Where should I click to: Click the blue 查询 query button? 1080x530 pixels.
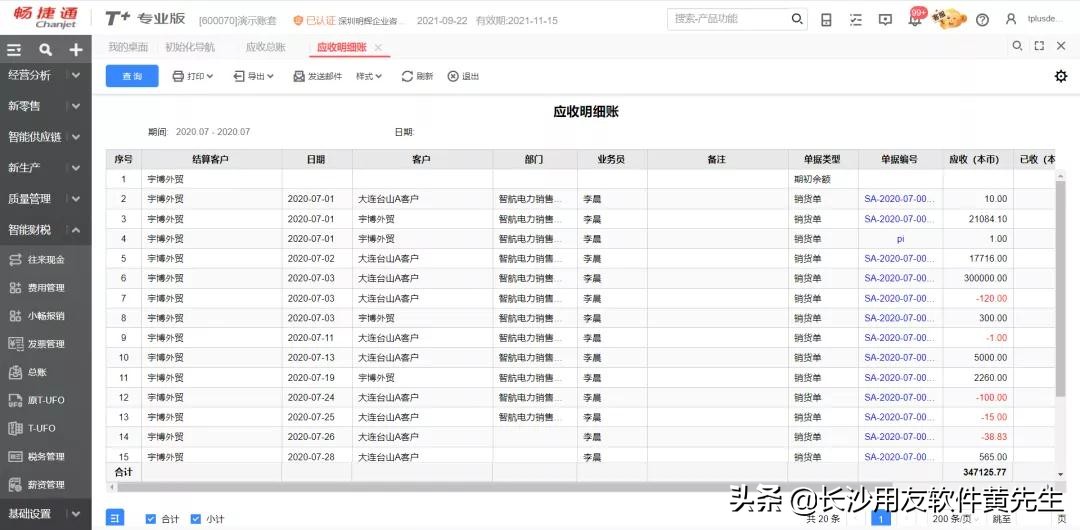click(x=132, y=76)
